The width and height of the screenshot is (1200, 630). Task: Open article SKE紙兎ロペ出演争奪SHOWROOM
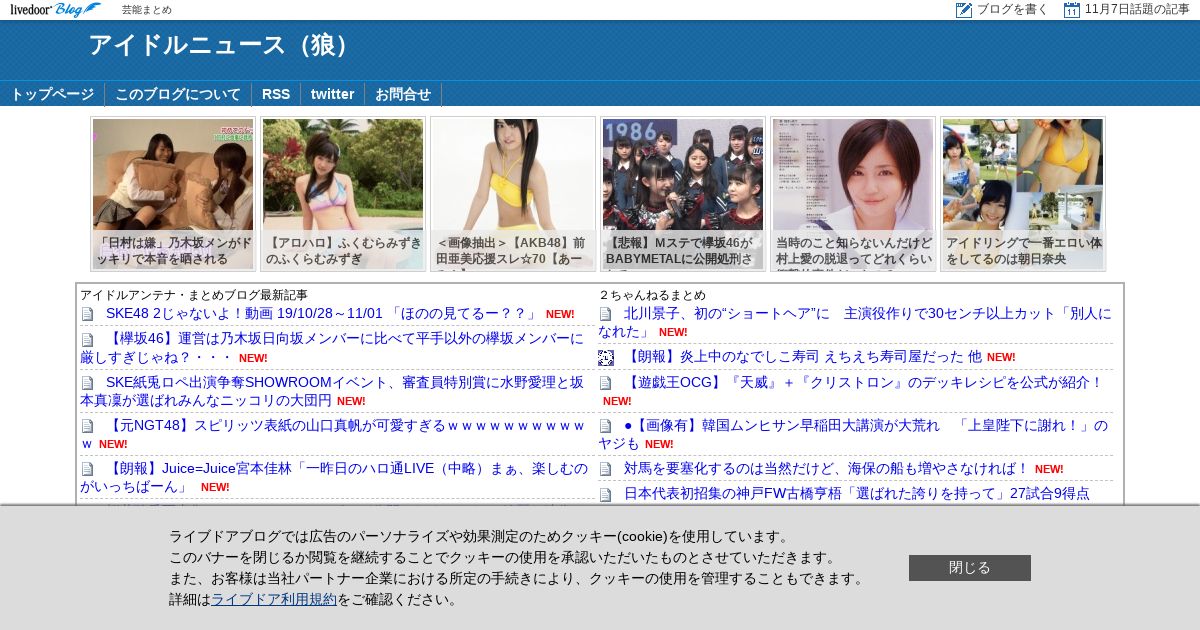[332, 391]
